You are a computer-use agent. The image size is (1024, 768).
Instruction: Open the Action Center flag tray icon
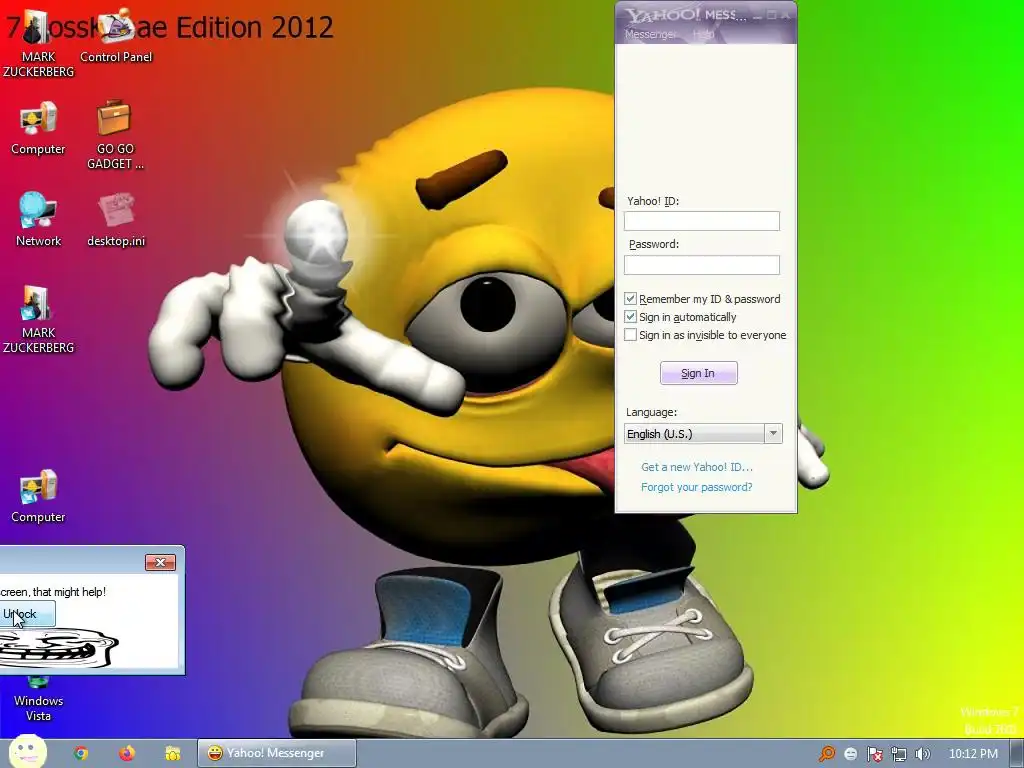(x=874, y=754)
